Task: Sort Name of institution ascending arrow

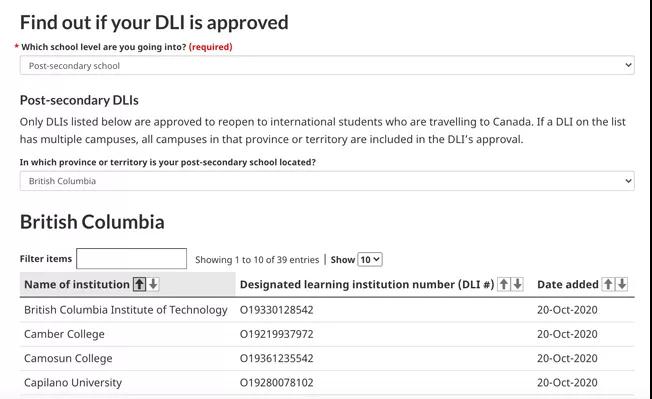Action: [x=139, y=284]
